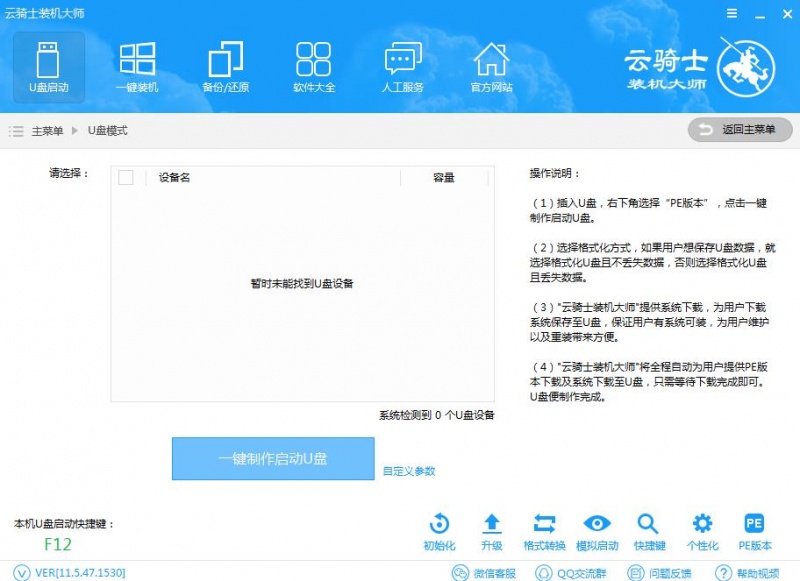
Task: Click the 主菜单 breadcrumb
Action: 47,131
